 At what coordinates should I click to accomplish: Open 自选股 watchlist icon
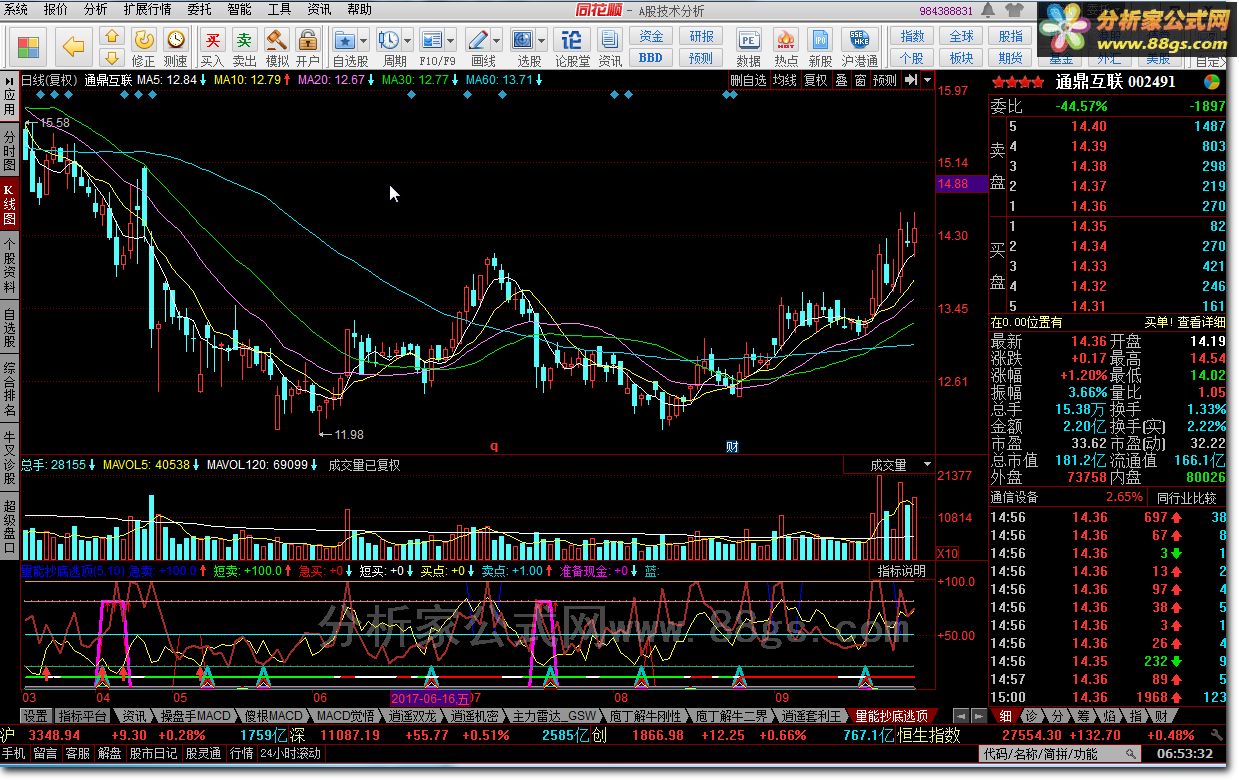click(x=345, y=40)
